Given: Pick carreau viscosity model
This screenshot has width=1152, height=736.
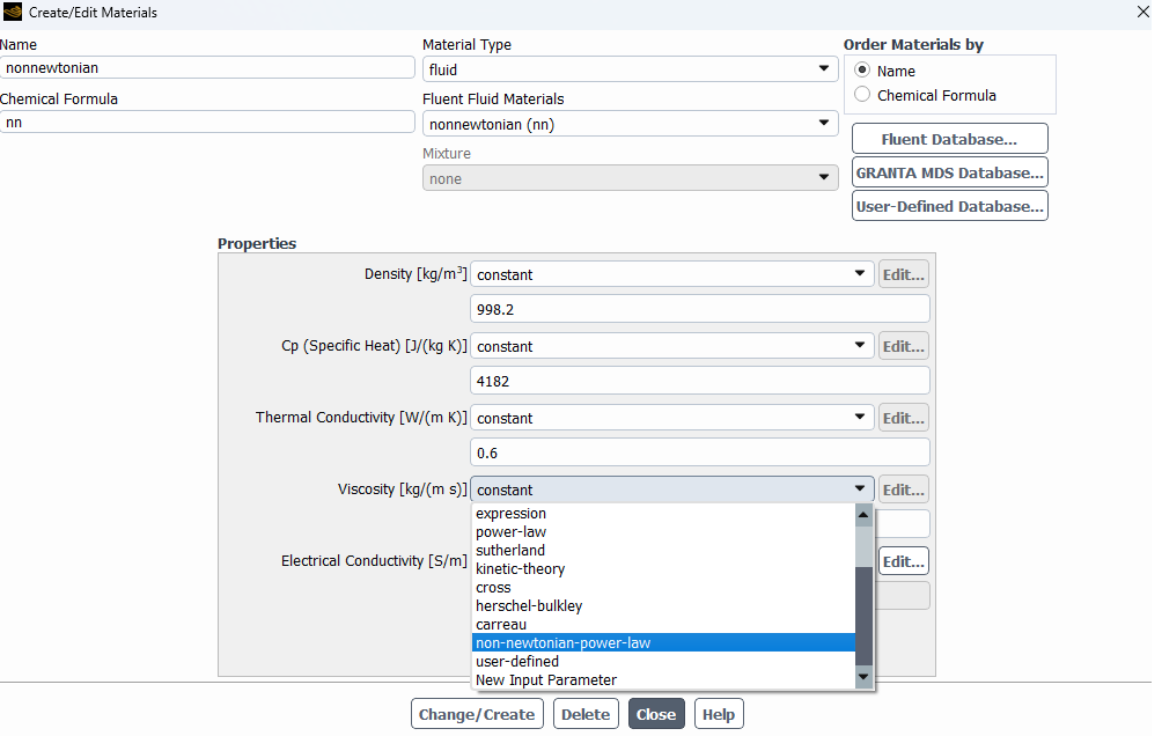Looking at the screenshot, I should coord(501,625).
